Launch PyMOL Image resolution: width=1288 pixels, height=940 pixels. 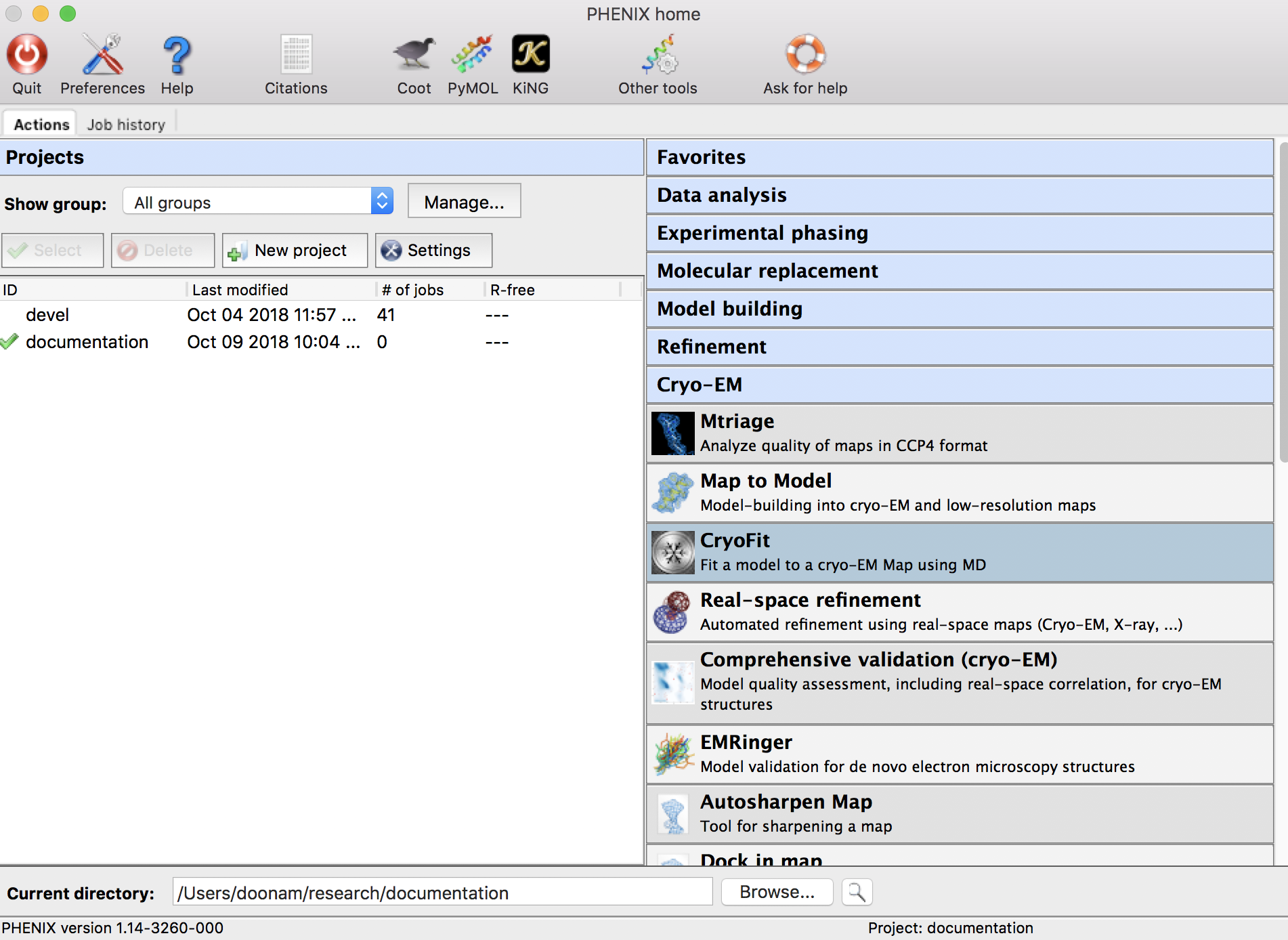472,64
